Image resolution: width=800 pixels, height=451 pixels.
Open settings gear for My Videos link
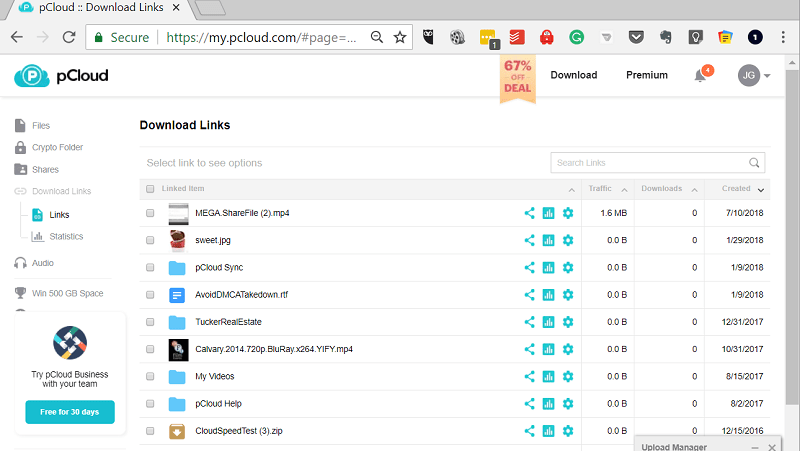click(568, 377)
